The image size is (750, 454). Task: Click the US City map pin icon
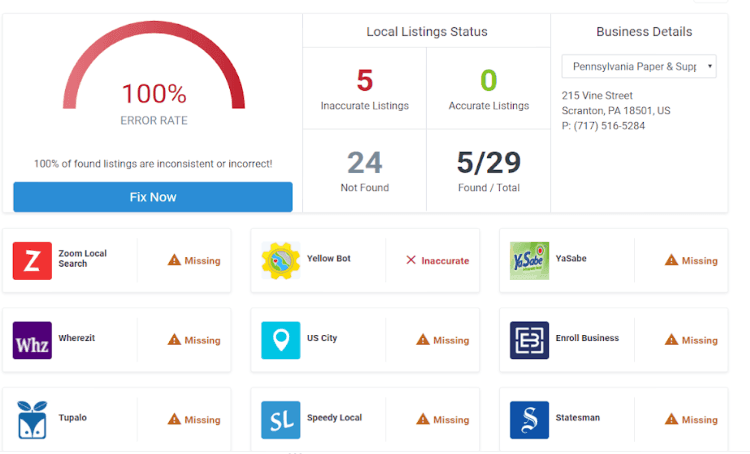pos(280,340)
